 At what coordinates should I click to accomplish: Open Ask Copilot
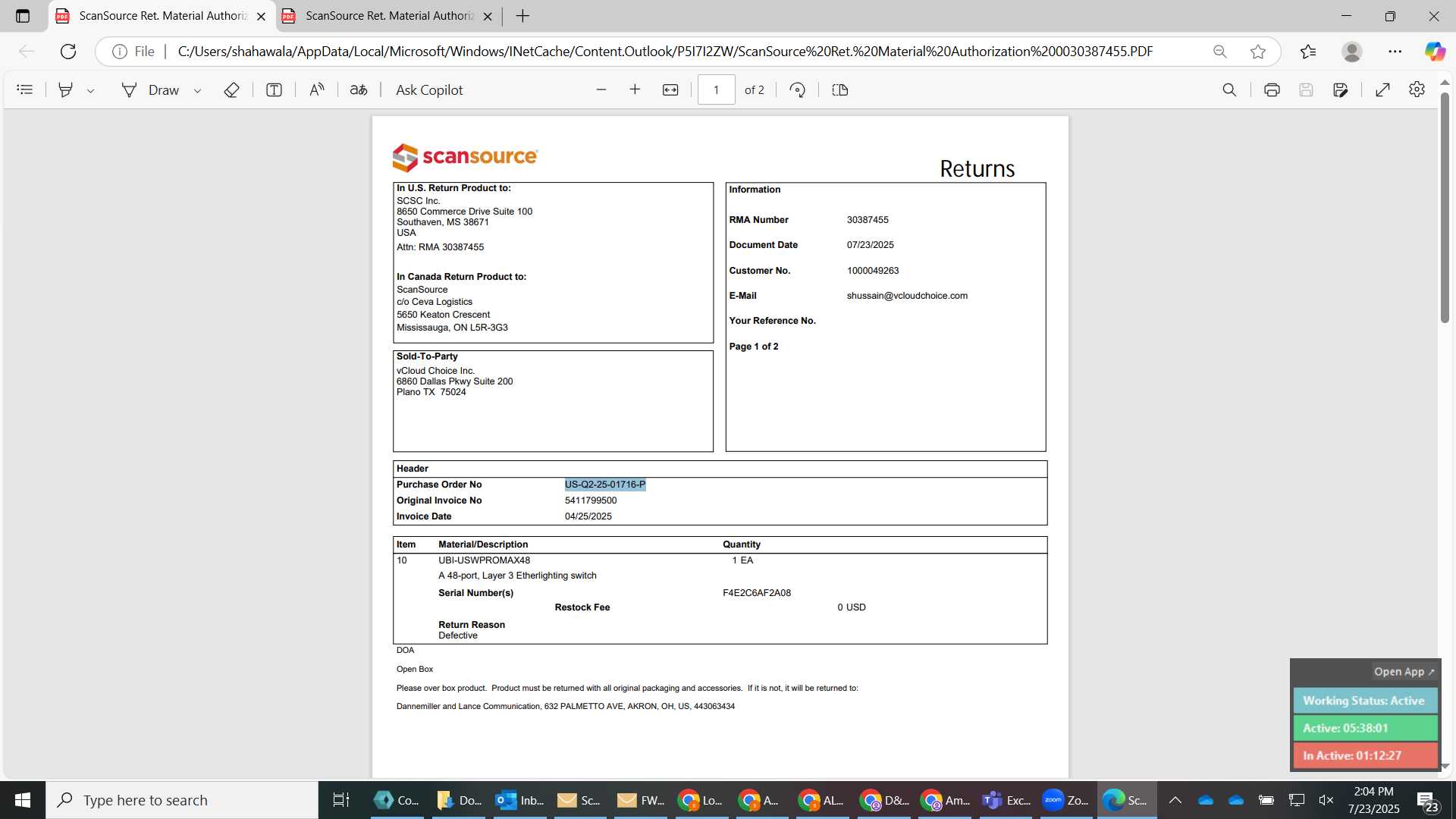pos(429,89)
